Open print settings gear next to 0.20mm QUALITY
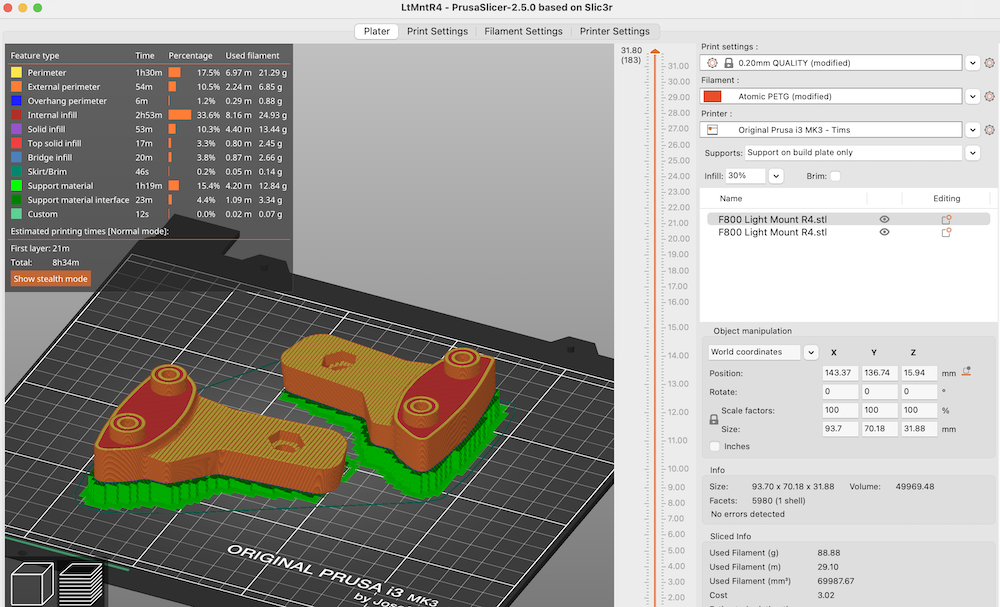The image size is (1000, 607). (989, 63)
